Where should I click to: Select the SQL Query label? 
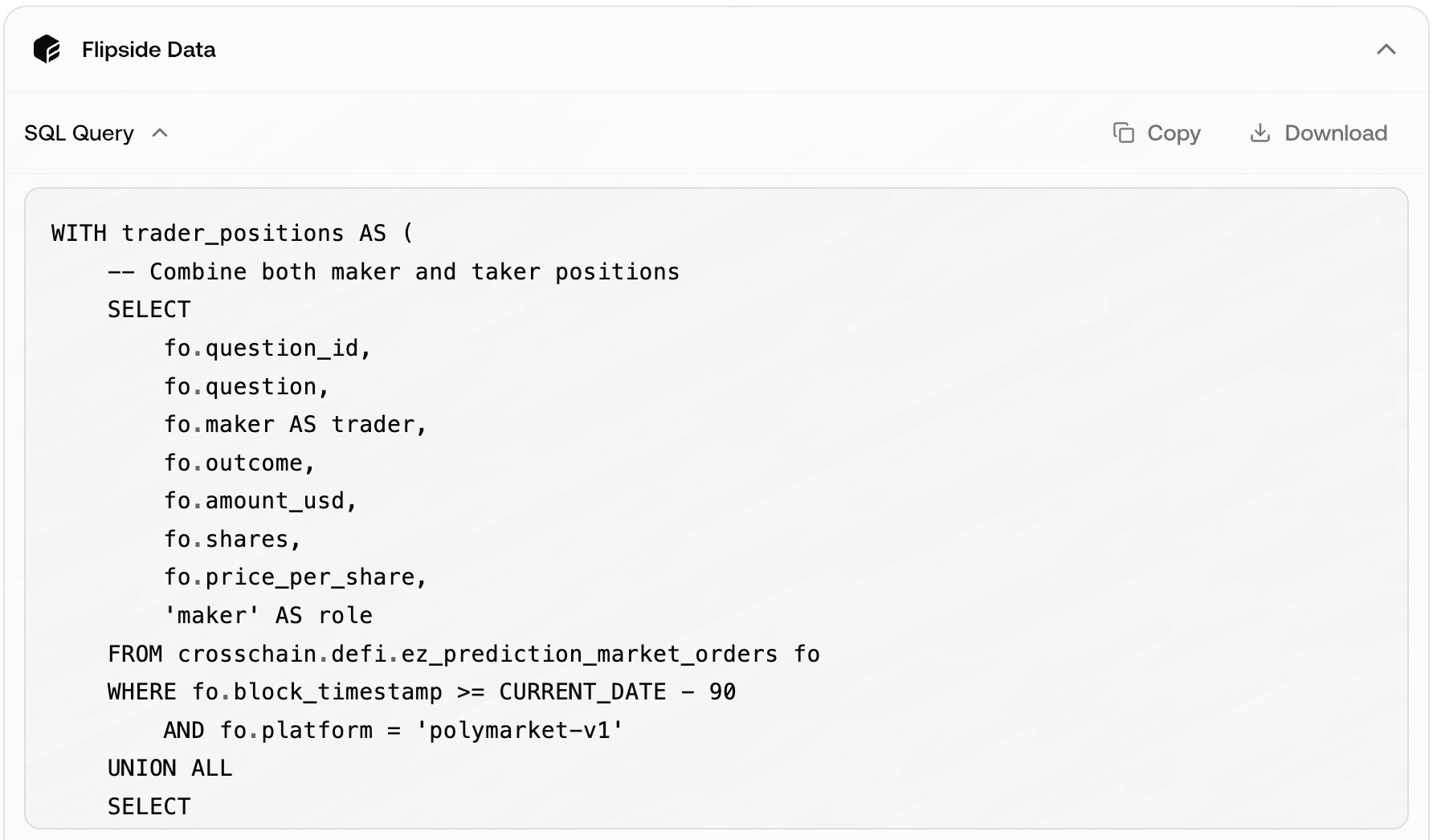[80, 133]
